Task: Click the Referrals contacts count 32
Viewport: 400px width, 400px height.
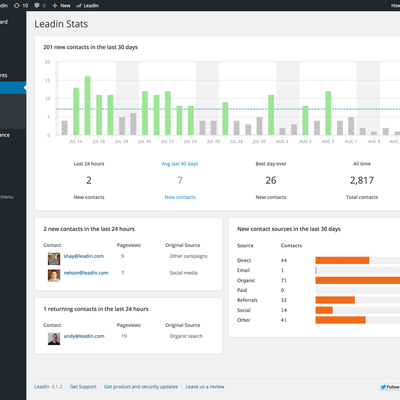Action: coord(284,300)
